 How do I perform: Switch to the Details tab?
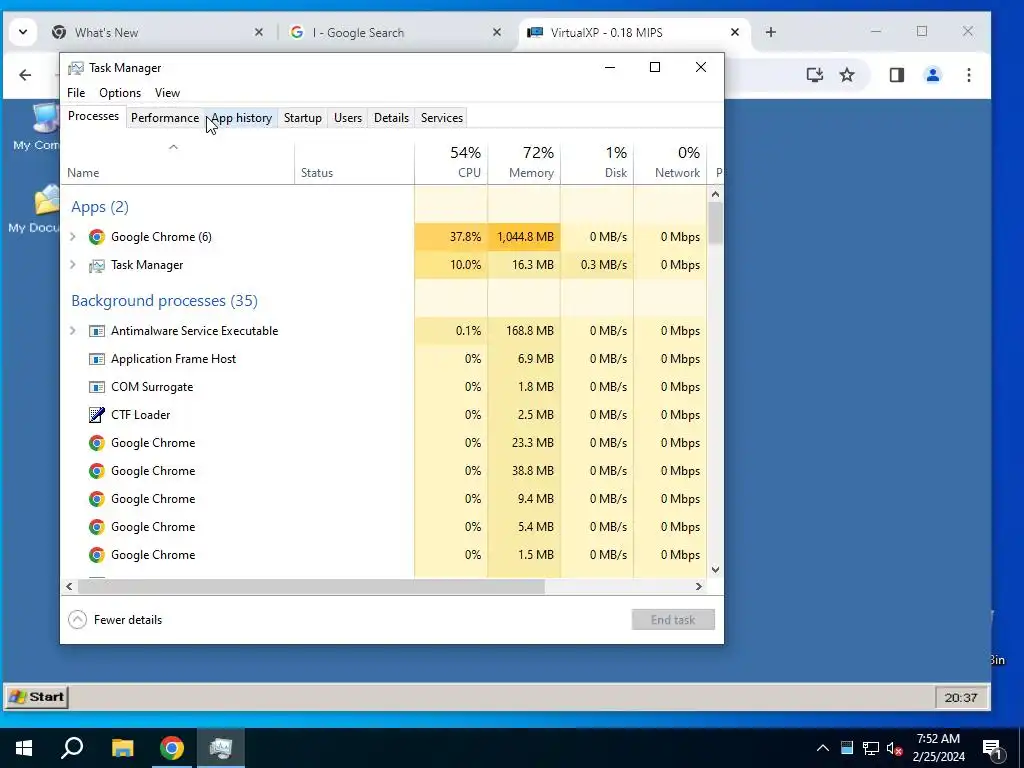click(391, 118)
